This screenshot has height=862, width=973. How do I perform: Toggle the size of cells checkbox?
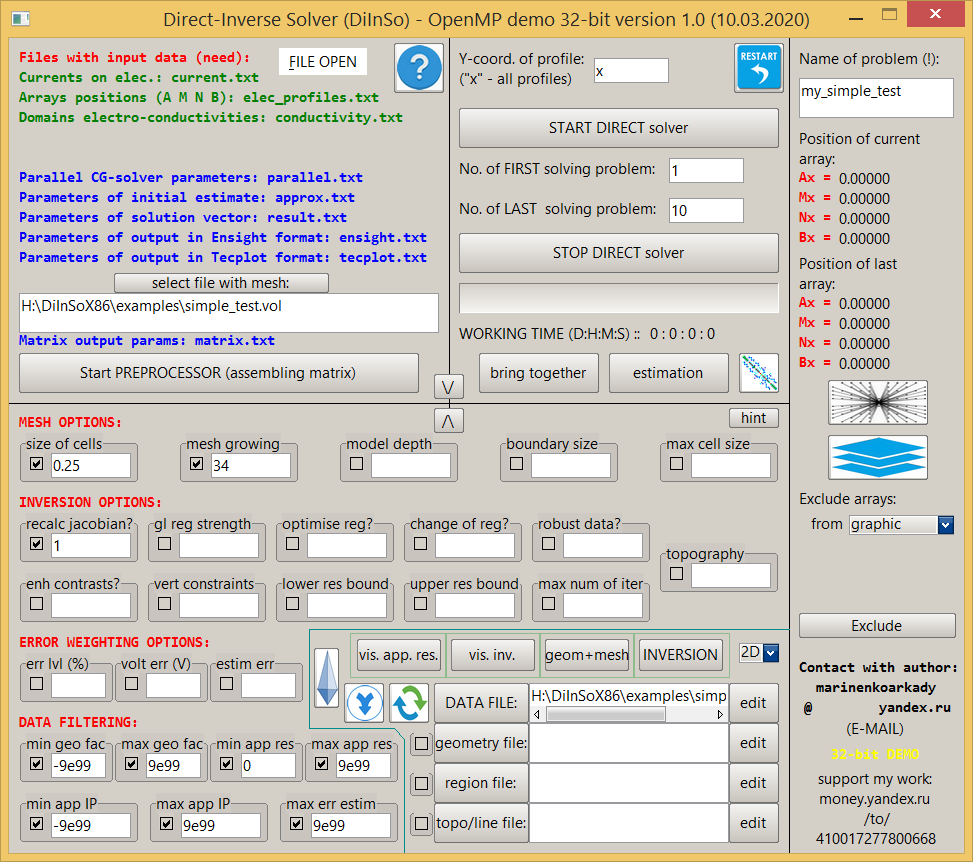point(37,464)
